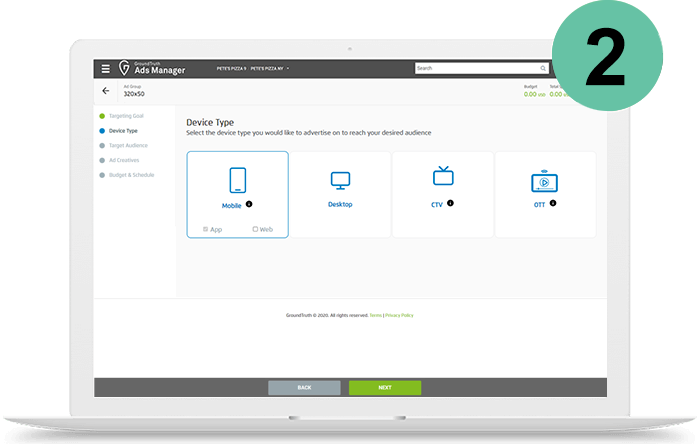Show info tooltip next to OTT
The image size is (700, 444).
(553, 203)
